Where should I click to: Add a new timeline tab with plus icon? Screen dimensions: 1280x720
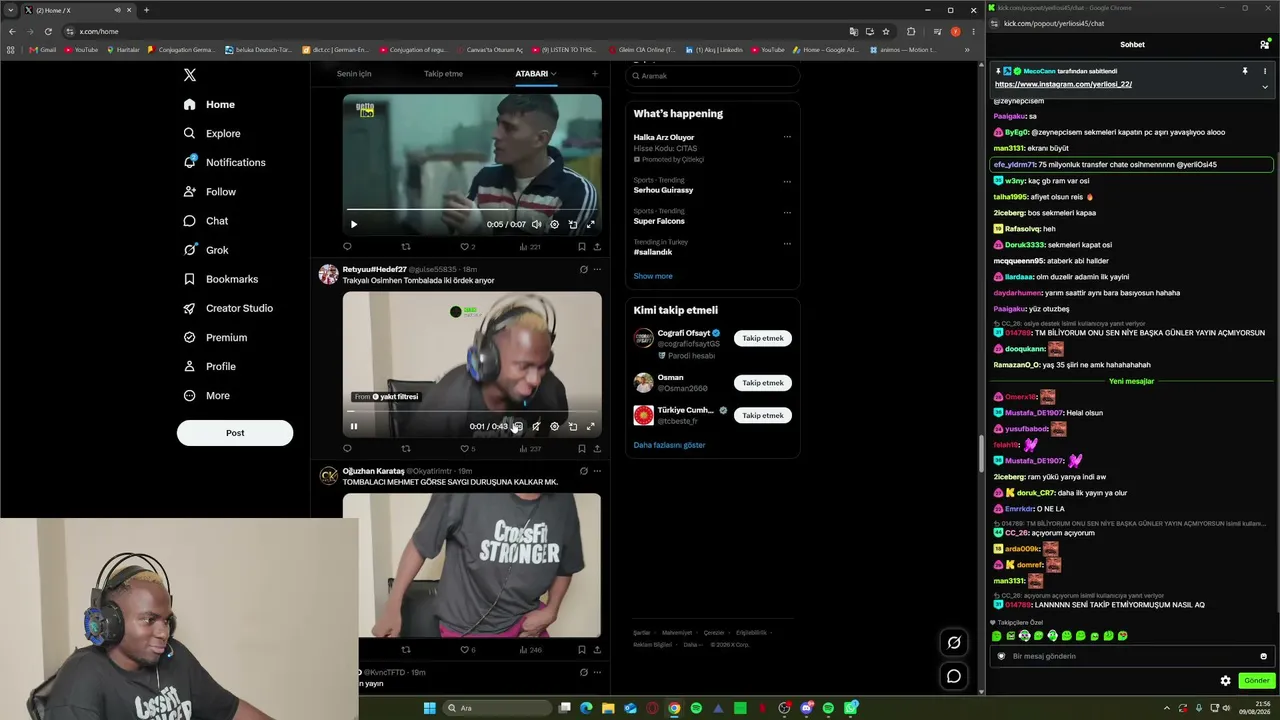click(595, 73)
